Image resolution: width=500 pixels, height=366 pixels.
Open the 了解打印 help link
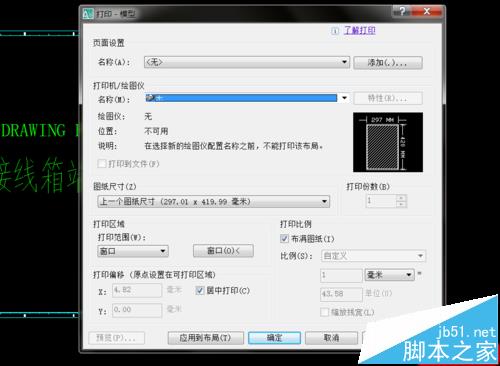pos(360,31)
